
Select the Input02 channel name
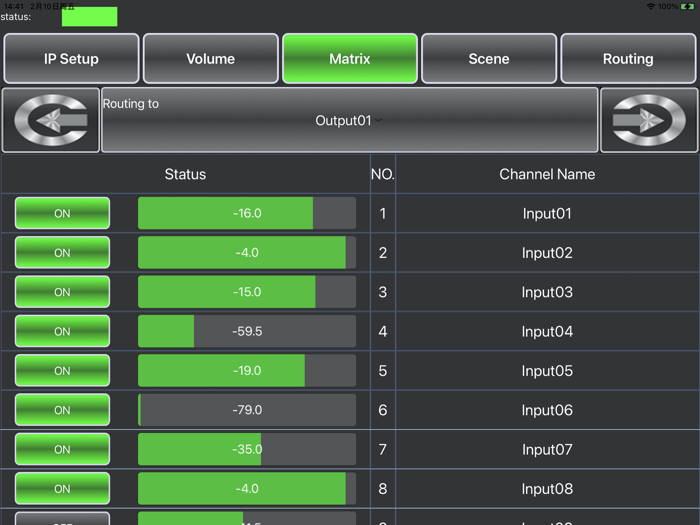point(547,253)
